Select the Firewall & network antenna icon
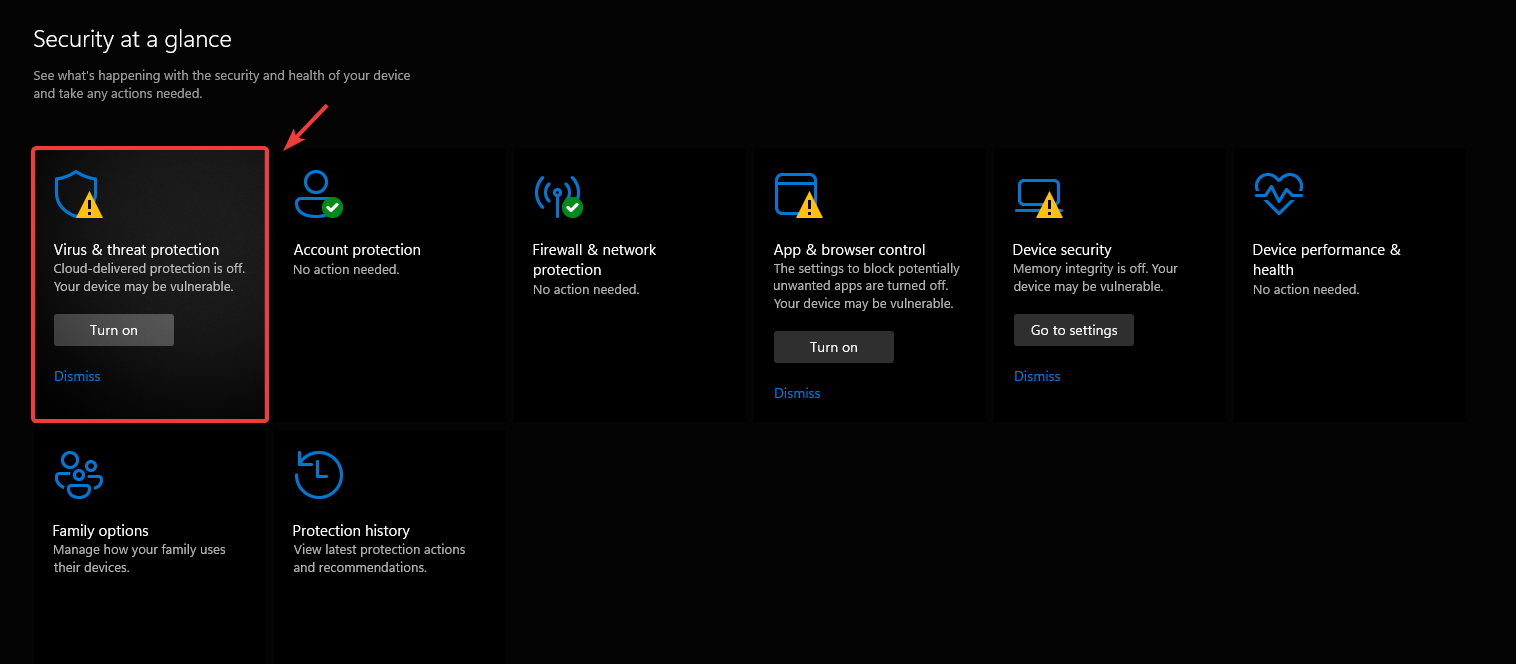This screenshot has width=1516, height=664. click(x=557, y=194)
